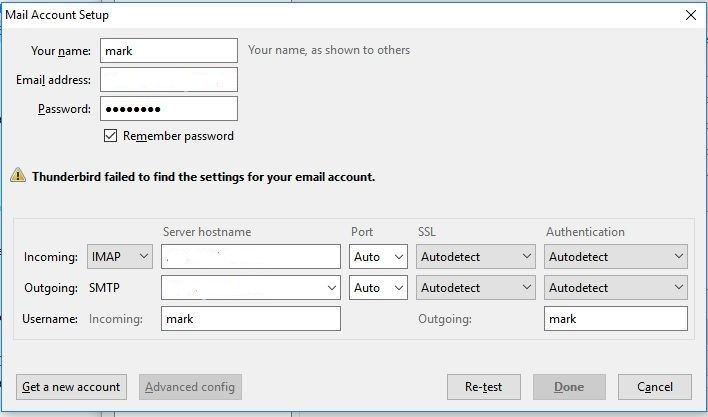Close the Mail Account Setup dialog

pyautogui.click(x=690, y=15)
